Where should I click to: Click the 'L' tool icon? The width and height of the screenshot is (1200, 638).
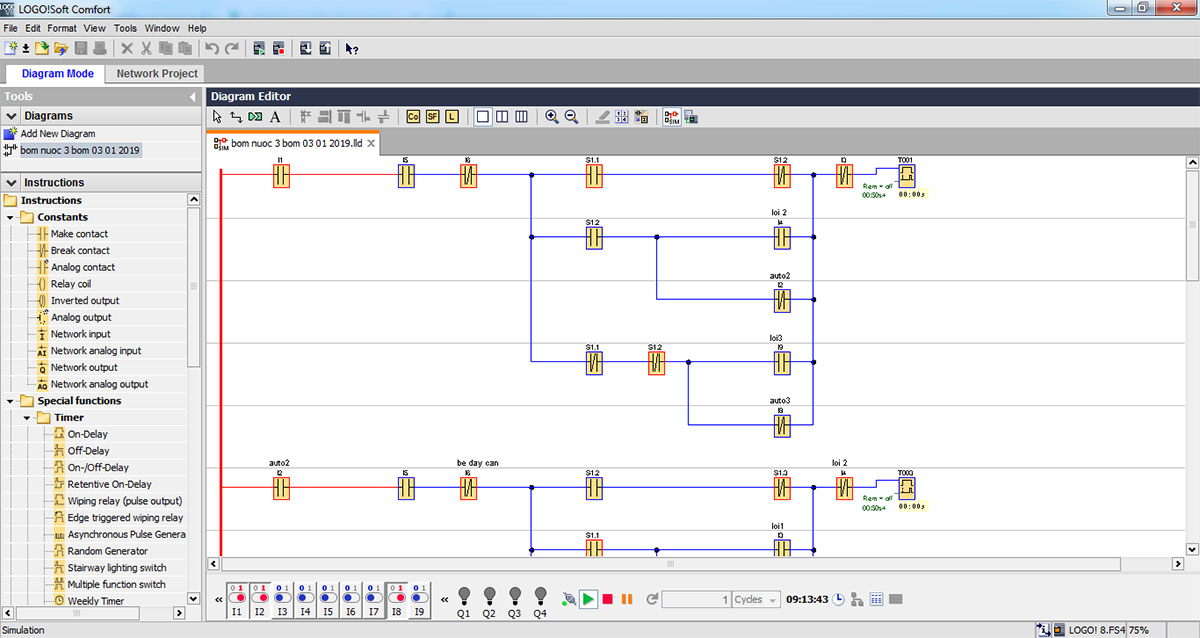click(452, 117)
